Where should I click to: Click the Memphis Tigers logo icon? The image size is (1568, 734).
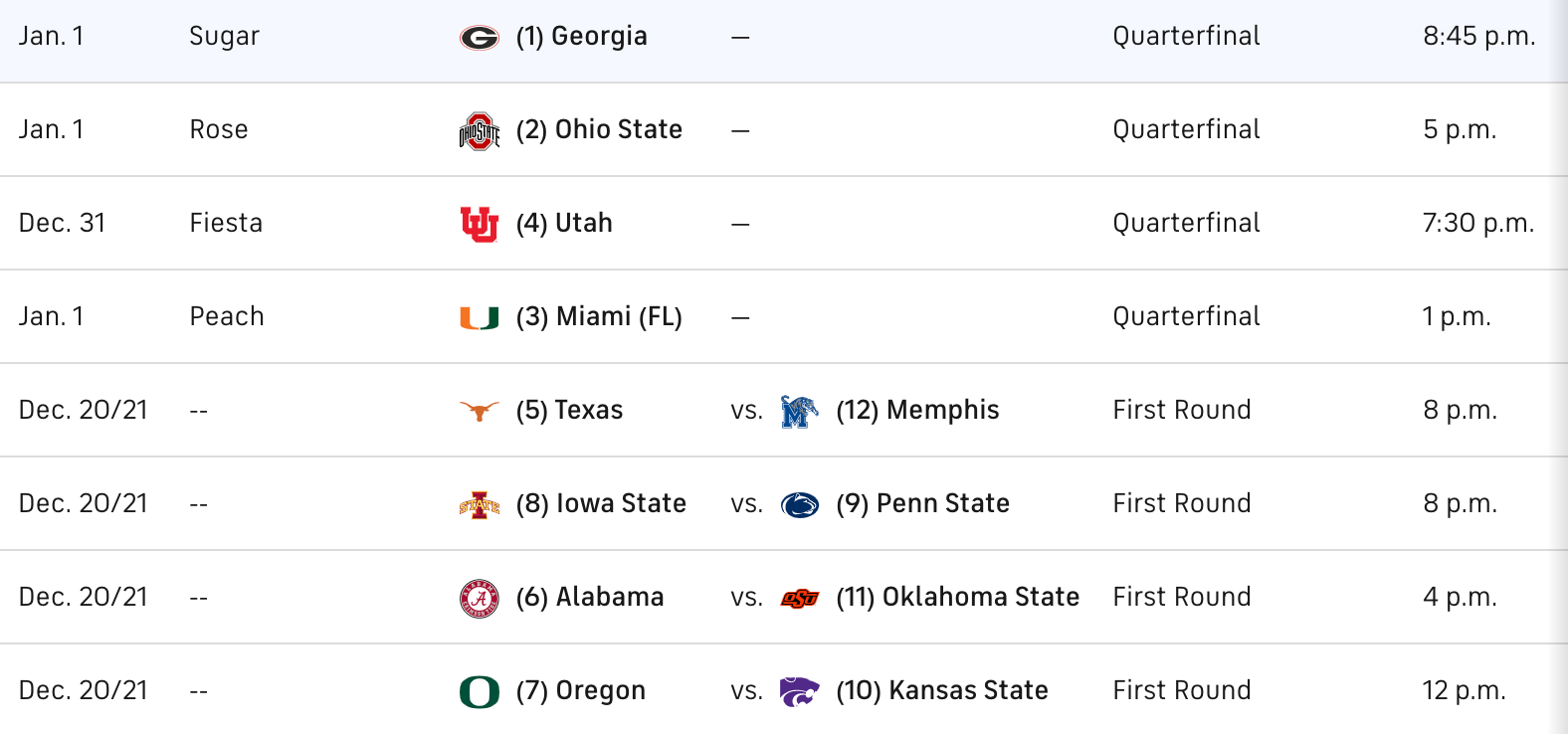click(x=799, y=411)
